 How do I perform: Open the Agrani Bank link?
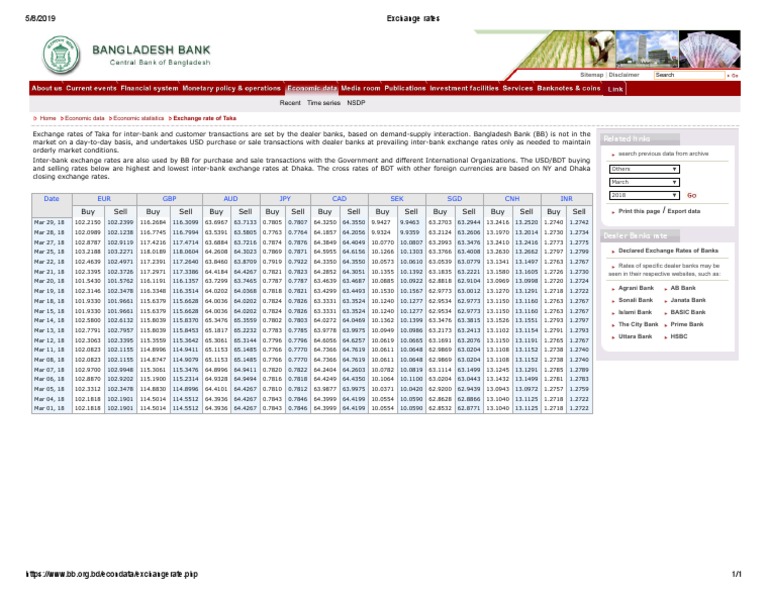pos(636,288)
